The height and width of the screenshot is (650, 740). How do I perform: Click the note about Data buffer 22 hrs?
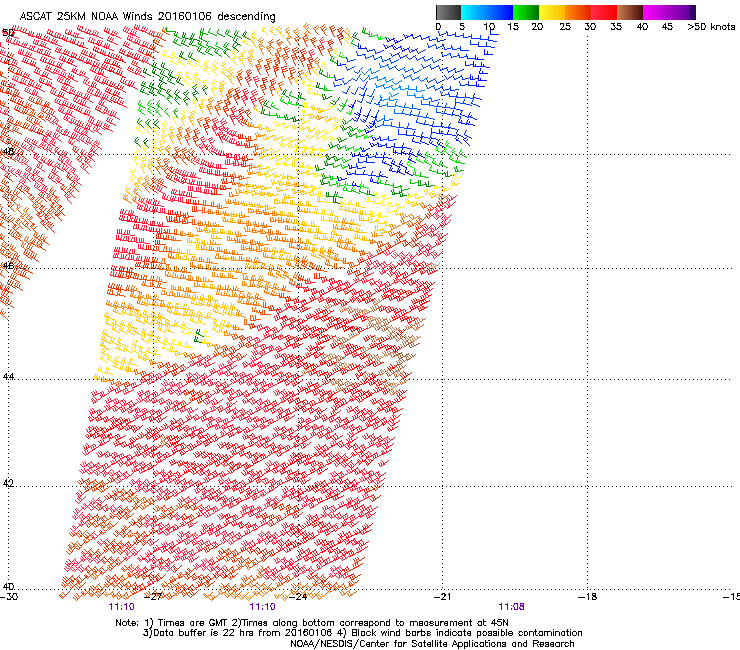pos(362,633)
